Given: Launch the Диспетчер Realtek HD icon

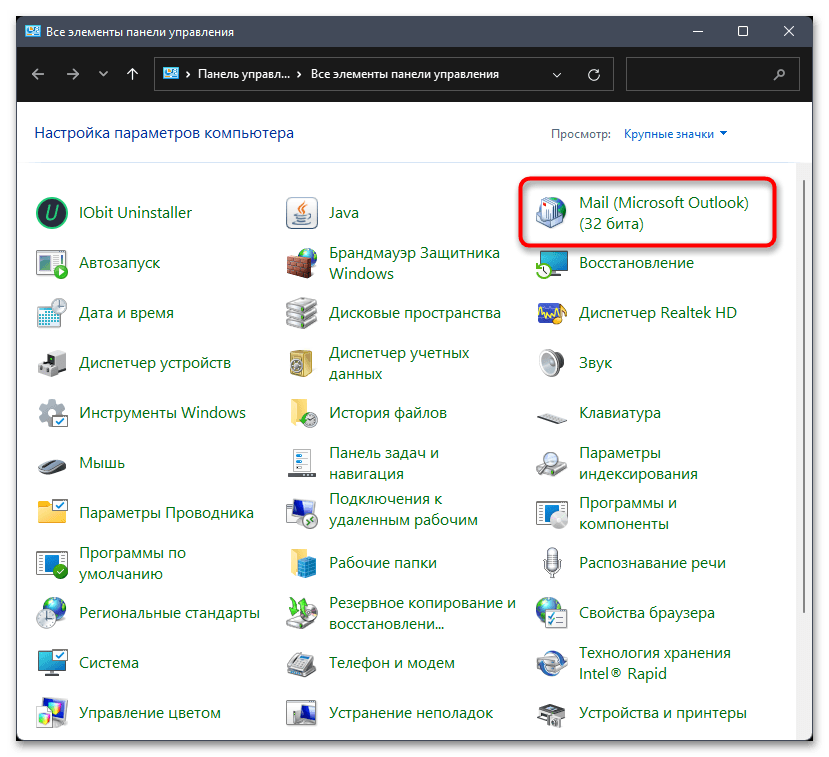Looking at the screenshot, I should (x=551, y=313).
